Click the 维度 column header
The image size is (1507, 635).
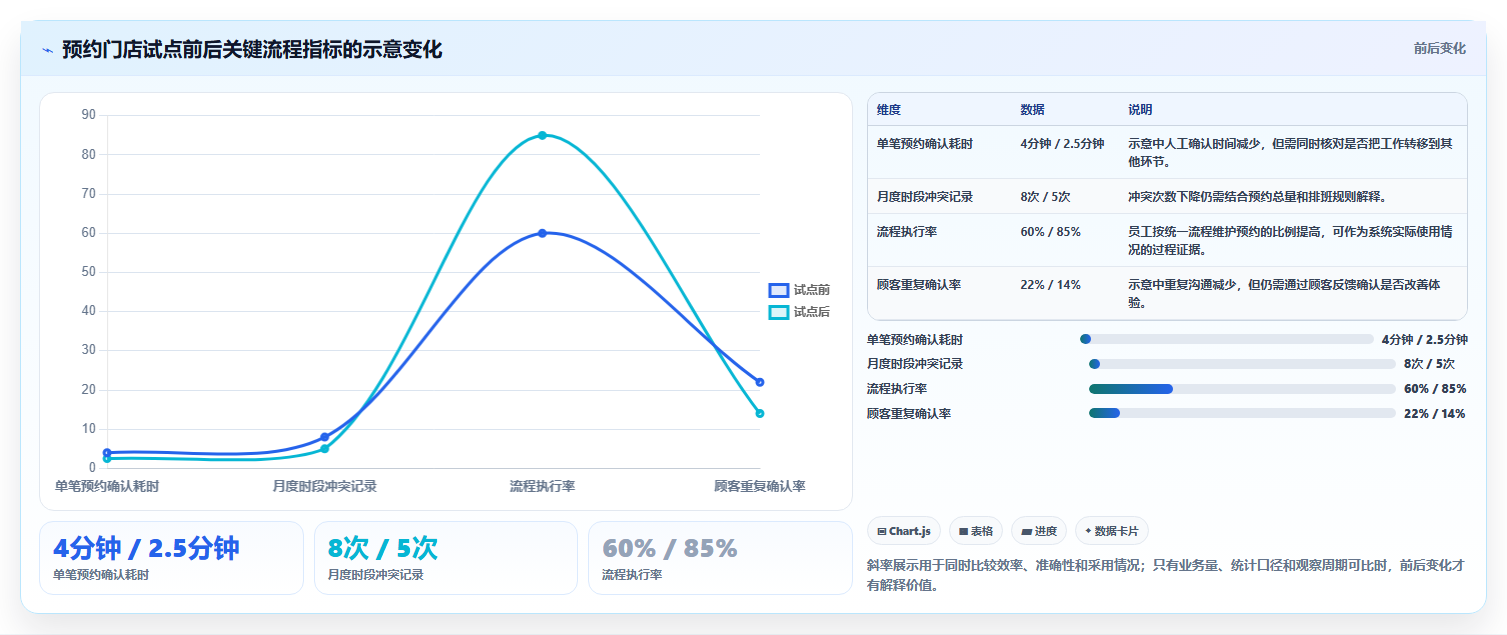click(889, 110)
